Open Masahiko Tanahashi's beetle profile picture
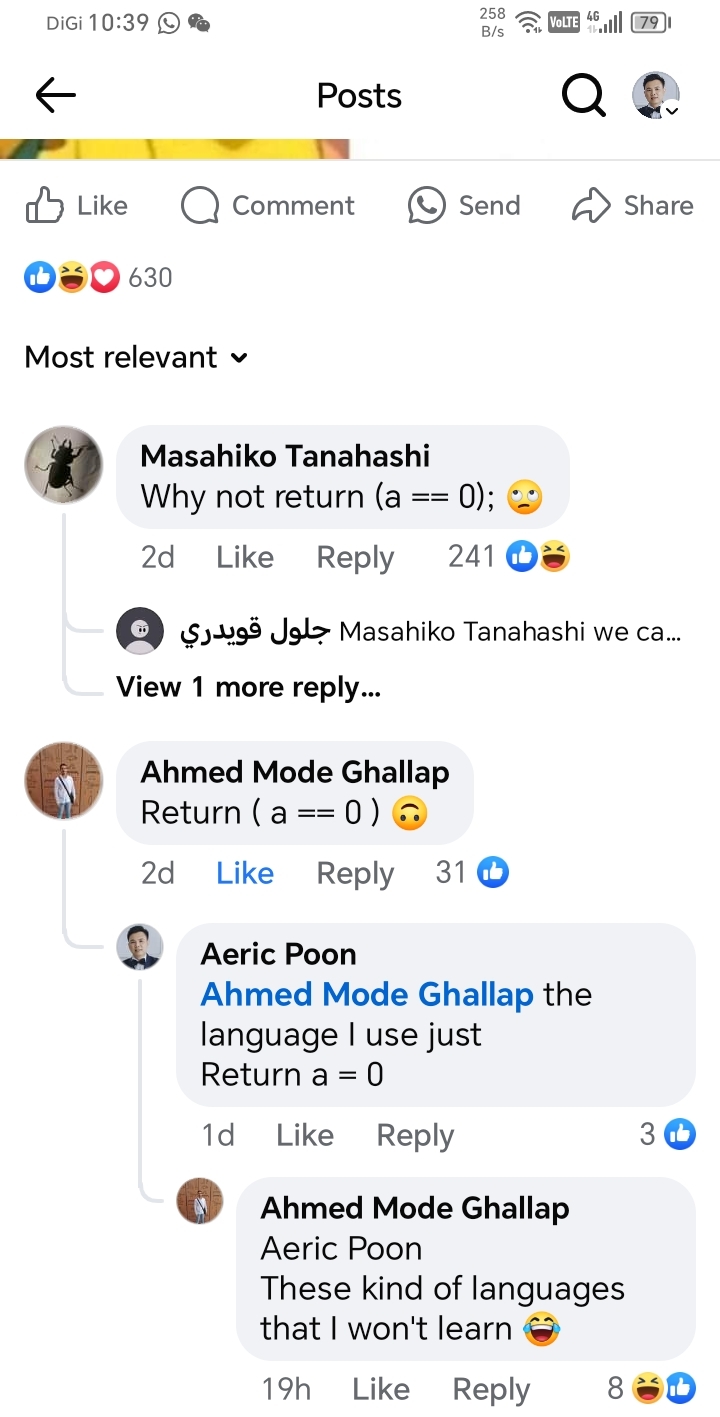This screenshot has height=1417, width=720. [x=63, y=464]
